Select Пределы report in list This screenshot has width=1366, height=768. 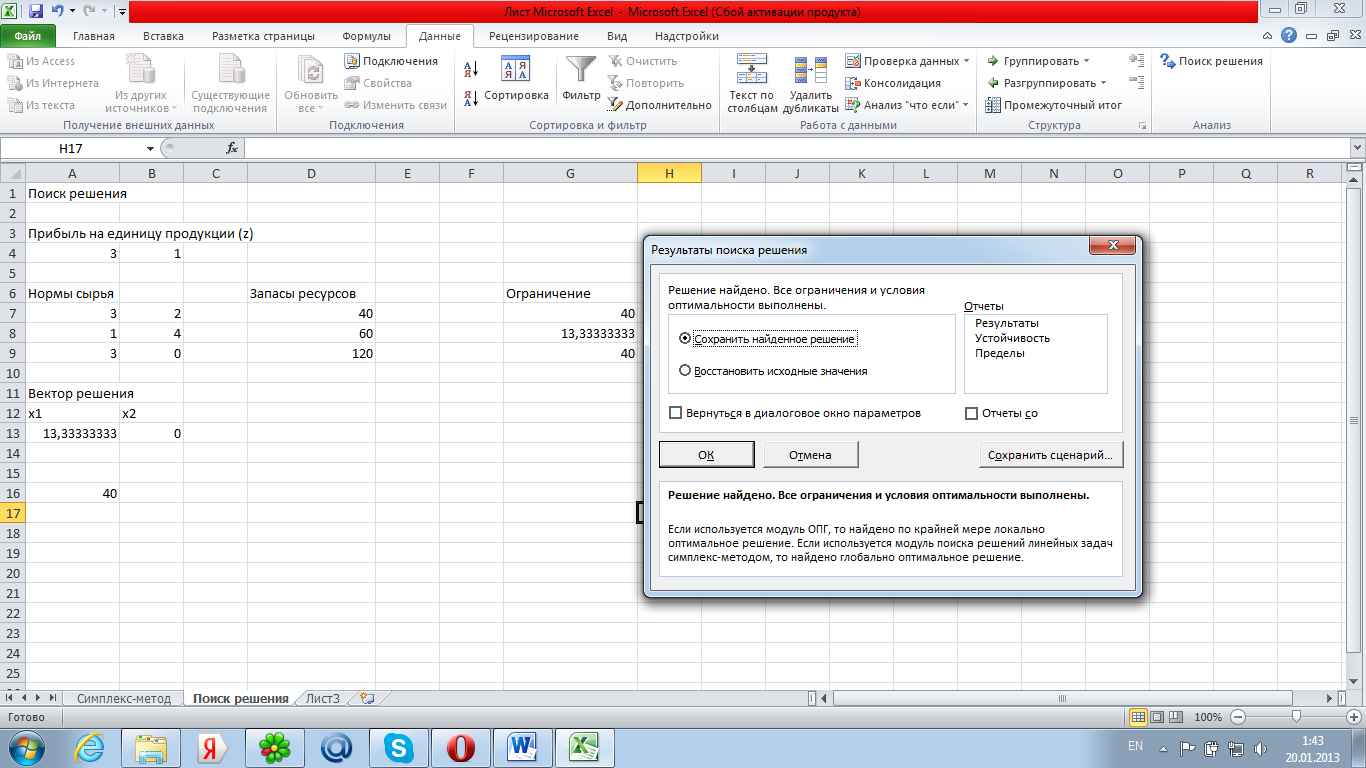[1000, 353]
